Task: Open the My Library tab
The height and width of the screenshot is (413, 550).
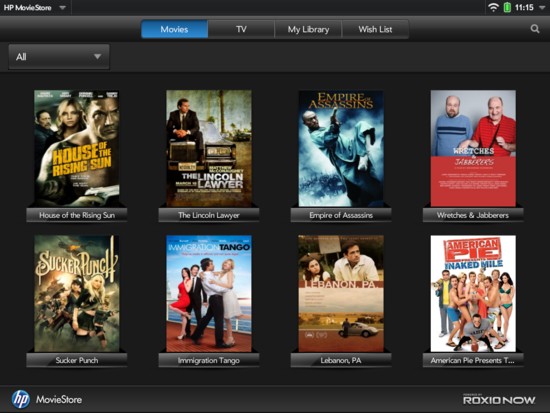Action: click(x=308, y=29)
